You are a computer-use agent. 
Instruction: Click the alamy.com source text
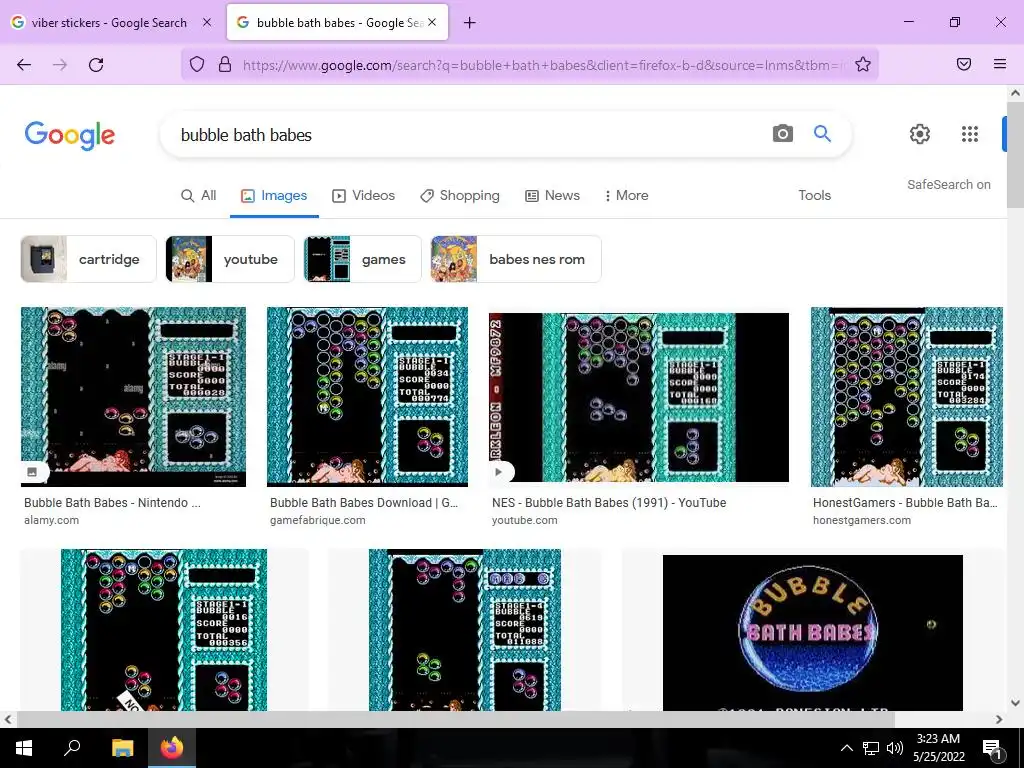click(x=52, y=520)
